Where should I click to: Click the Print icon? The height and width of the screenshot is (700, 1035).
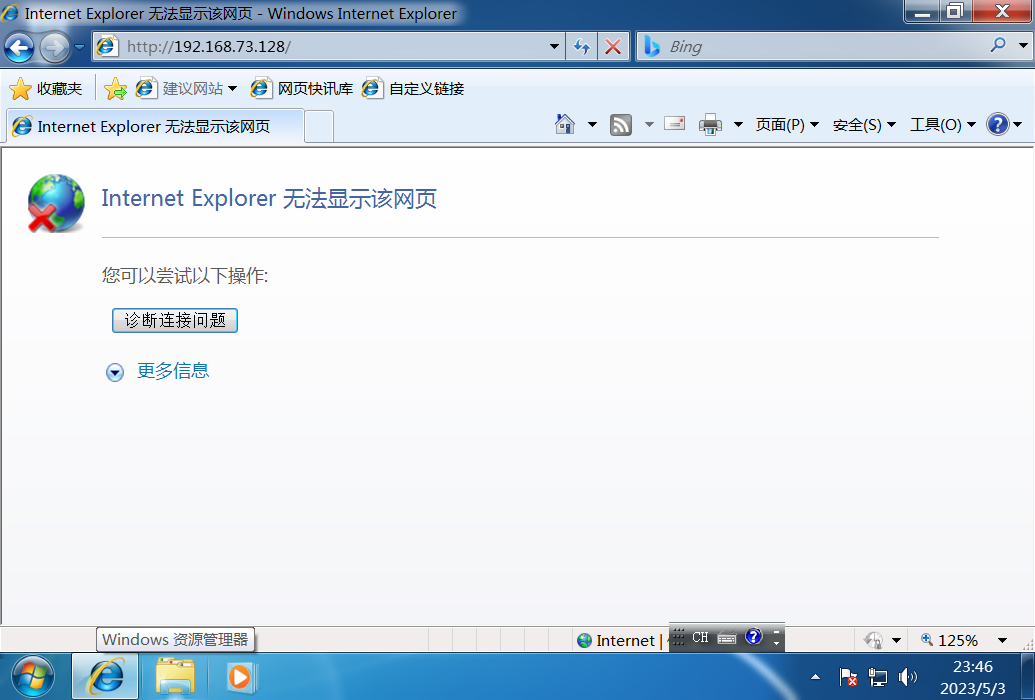click(x=710, y=124)
